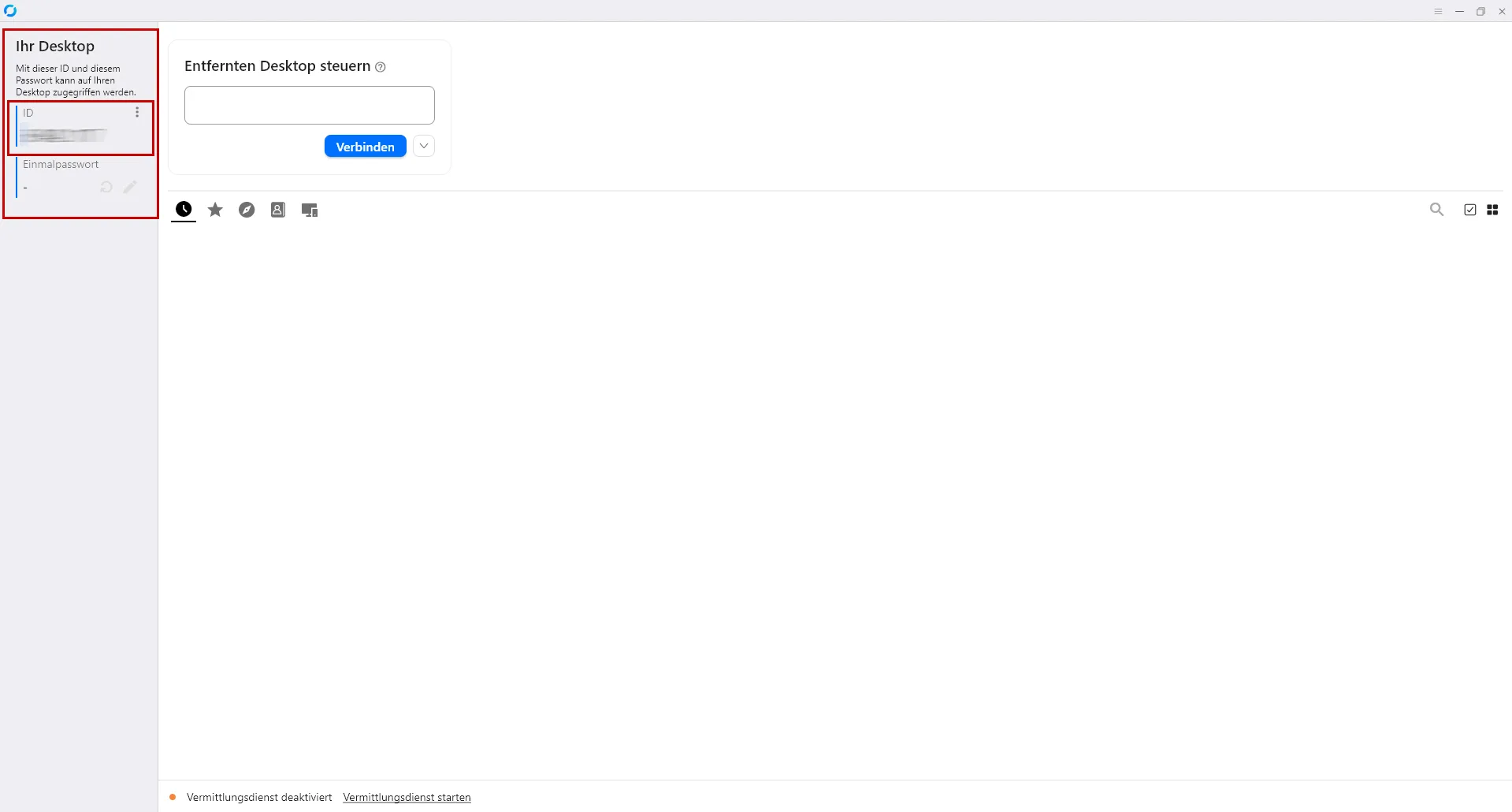Switch to the recent sessions clock tab
This screenshot has height=812, width=1512.
coord(184,210)
